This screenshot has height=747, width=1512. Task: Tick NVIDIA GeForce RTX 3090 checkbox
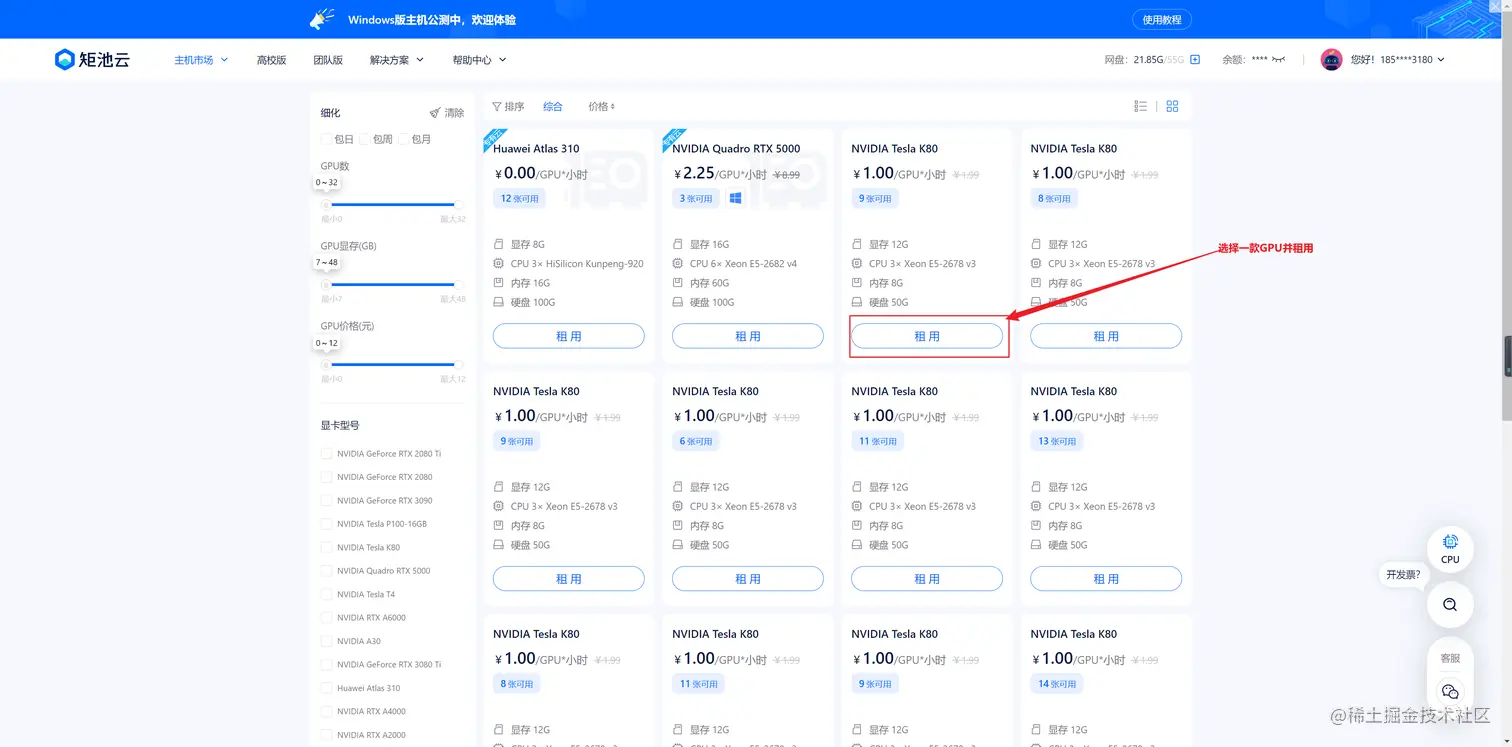pos(326,501)
